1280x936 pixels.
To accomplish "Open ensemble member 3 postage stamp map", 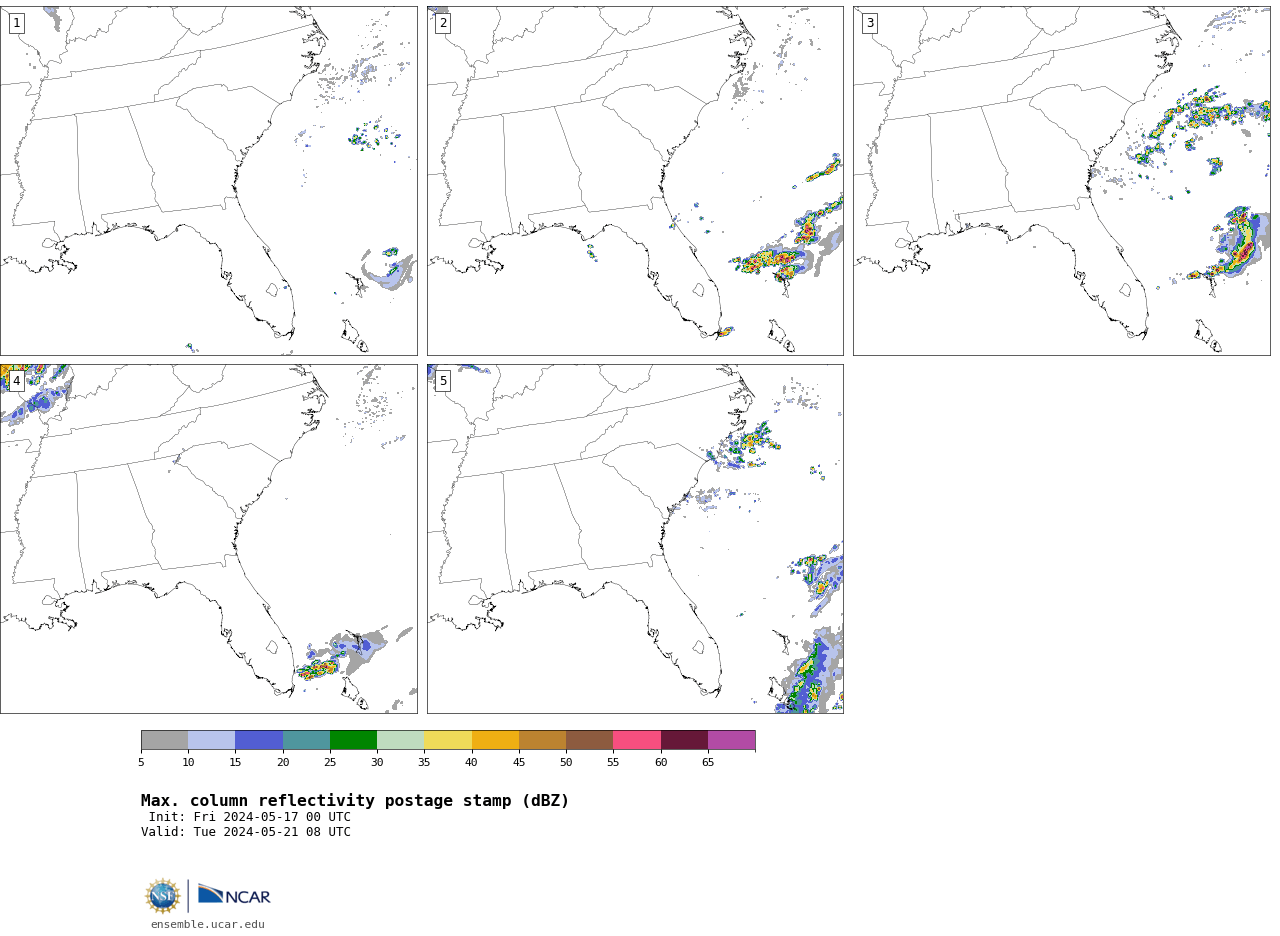I will pos(1062,181).
